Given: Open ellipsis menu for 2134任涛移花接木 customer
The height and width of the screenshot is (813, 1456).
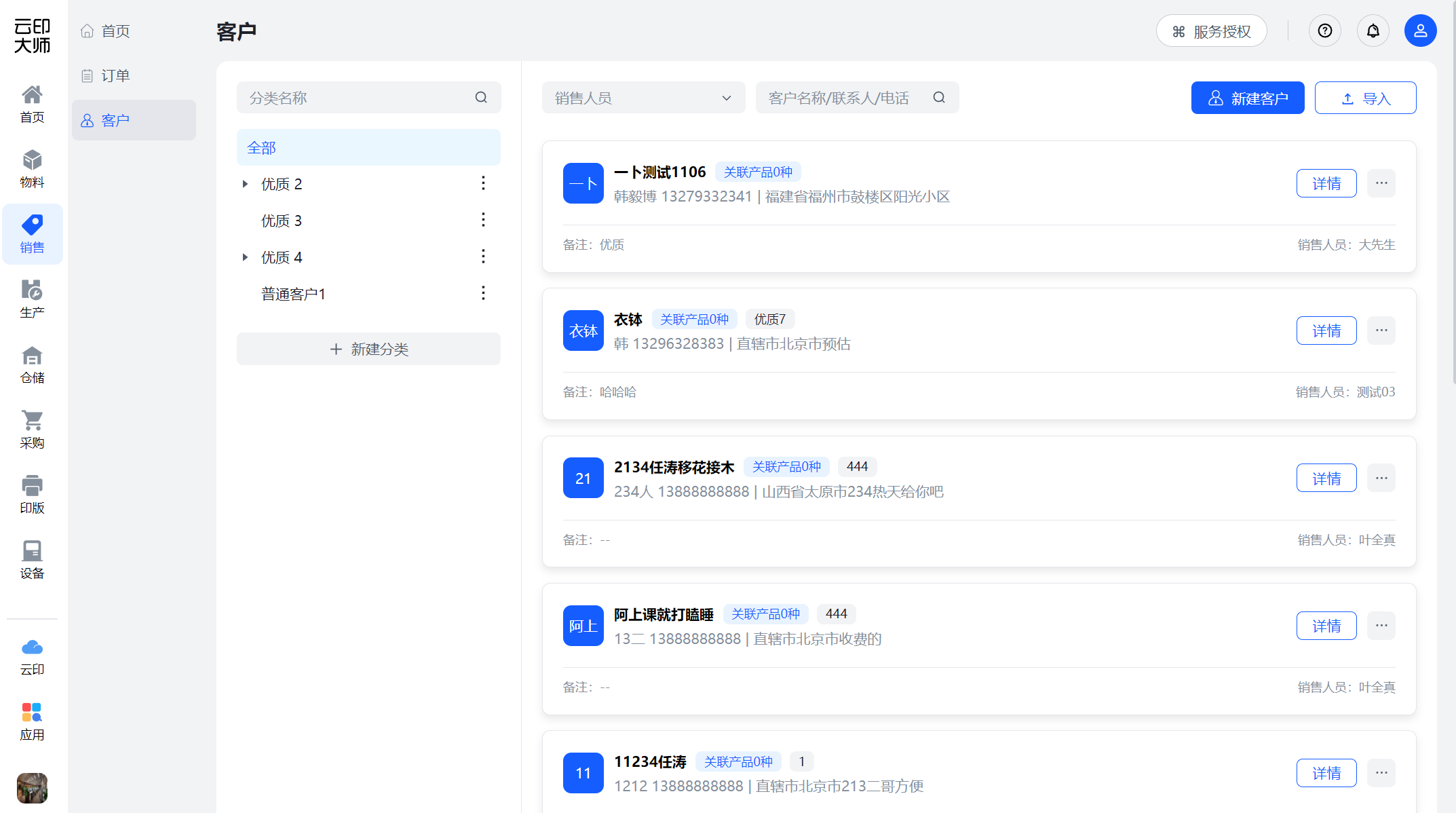Looking at the screenshot, I should [1381, 478].
